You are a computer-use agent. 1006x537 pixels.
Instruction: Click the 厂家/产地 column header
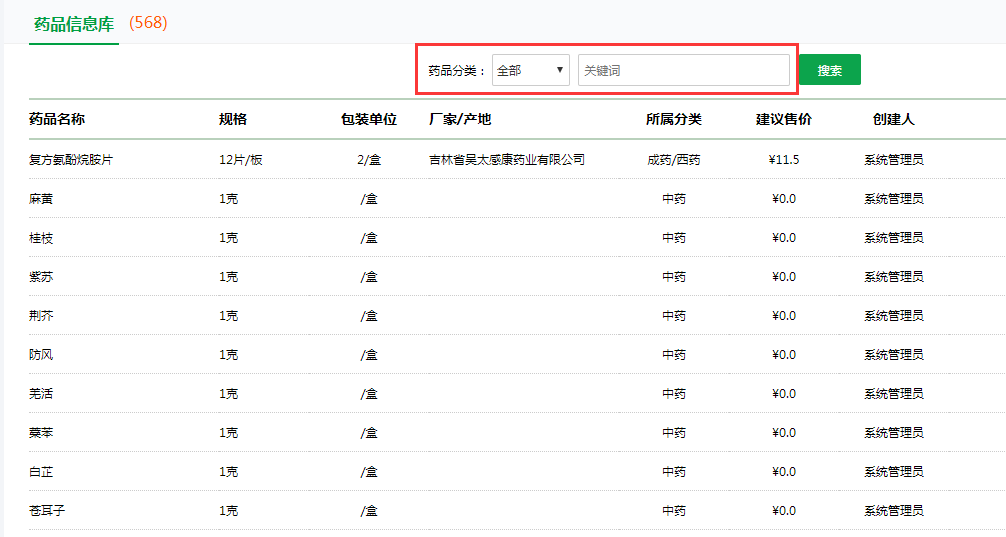(460, 119)
